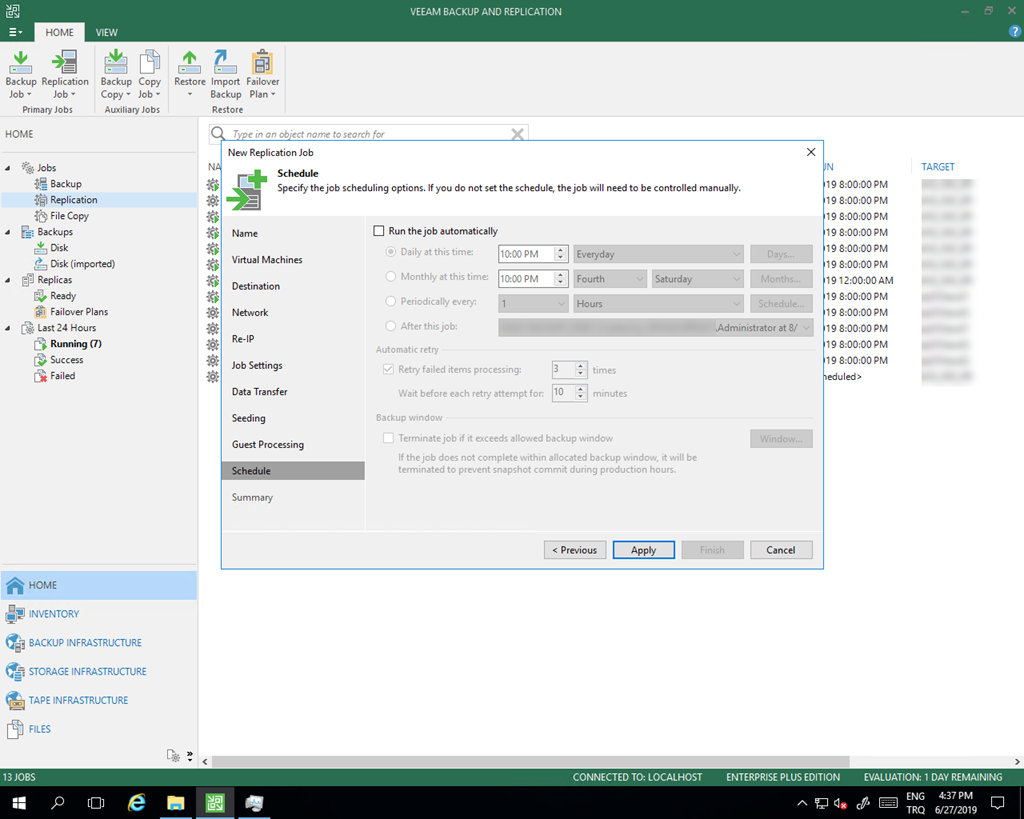This screenshot has height=819, width=1024.
Task: Toggle Retry failed items processing checkbox
Action: (x=389, y=370)
